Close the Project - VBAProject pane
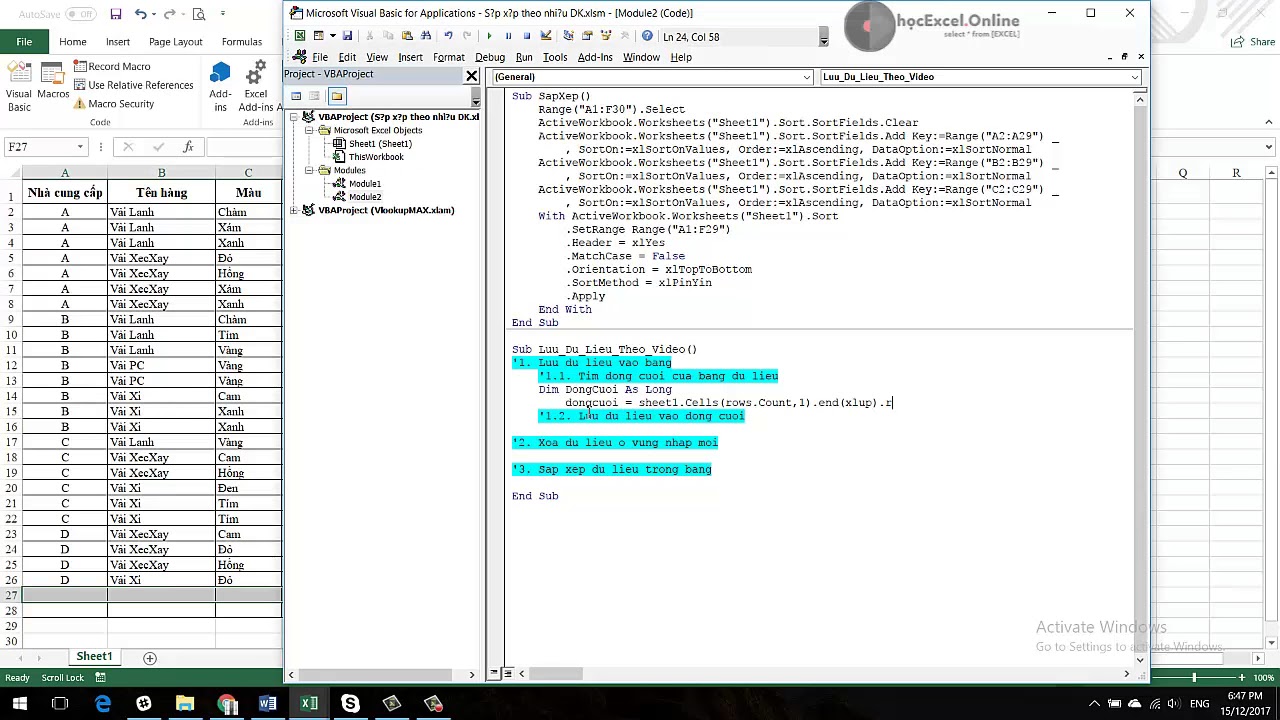The image size is (1280, 720). click(x=472, y=75)
